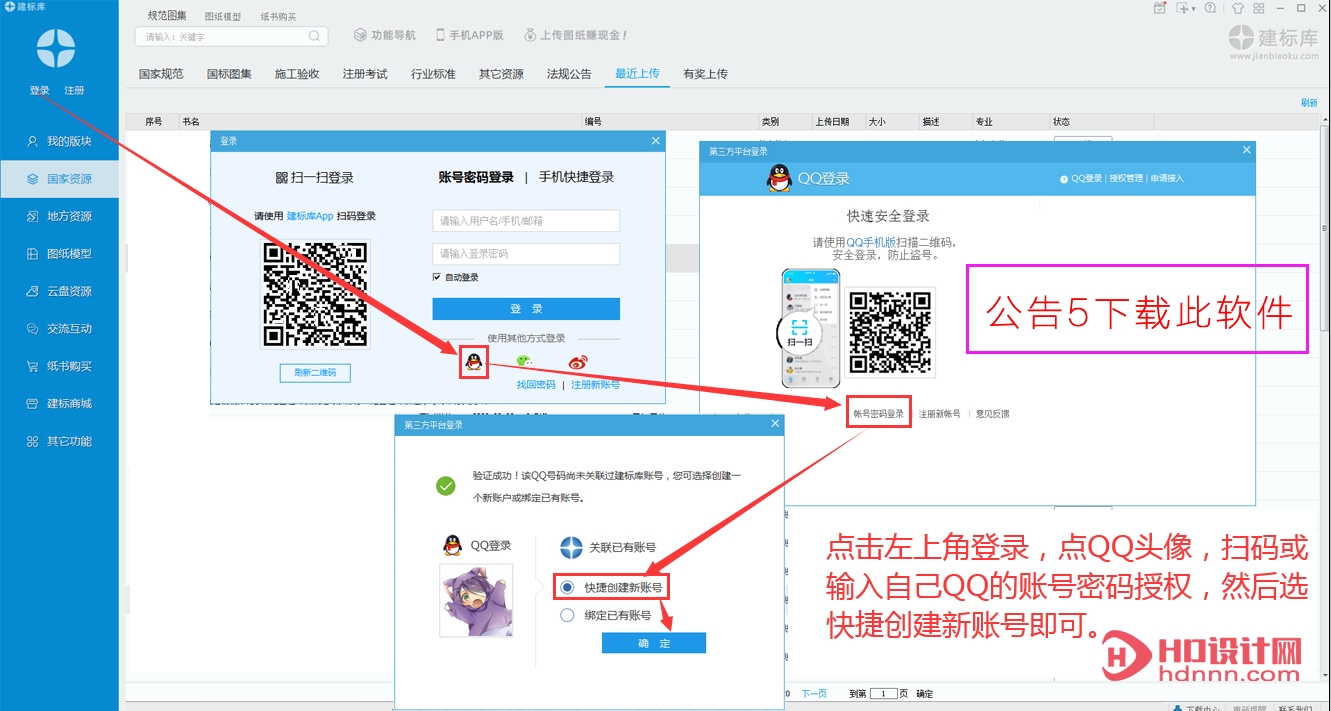Open the four-square grid menu icon
This screenshot has width=1331, height=711.
1261,8
